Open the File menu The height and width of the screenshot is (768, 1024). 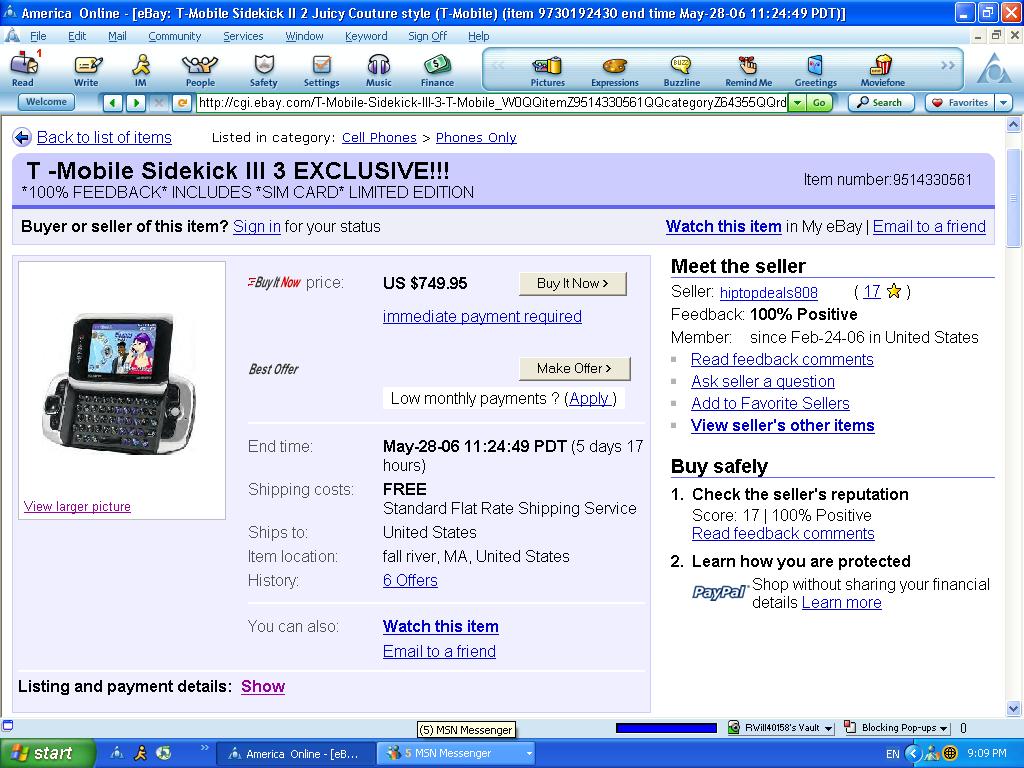38,37
